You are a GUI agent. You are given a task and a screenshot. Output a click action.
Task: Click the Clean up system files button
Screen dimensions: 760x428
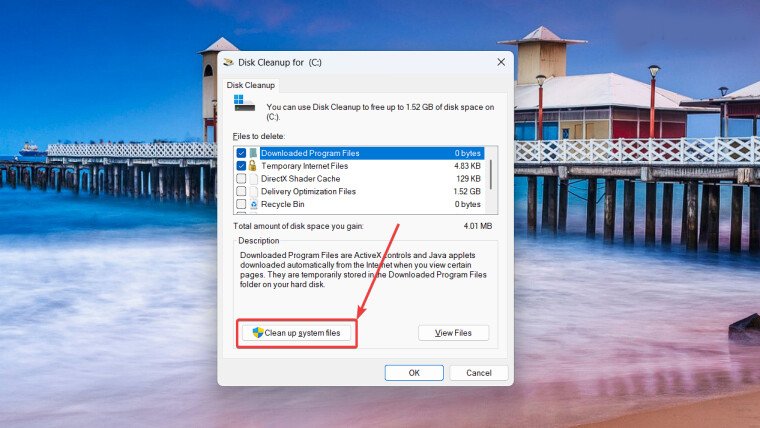click(x=297, y=333)
